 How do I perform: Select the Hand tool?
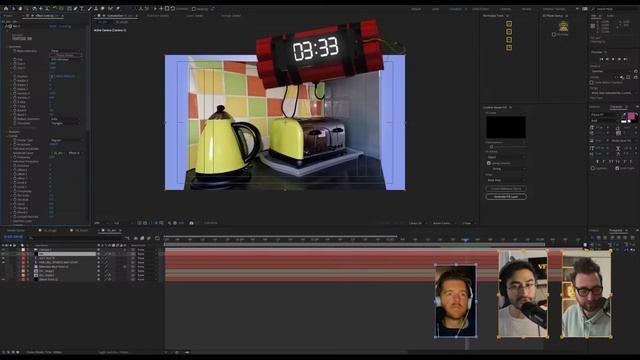pos(20,9)
